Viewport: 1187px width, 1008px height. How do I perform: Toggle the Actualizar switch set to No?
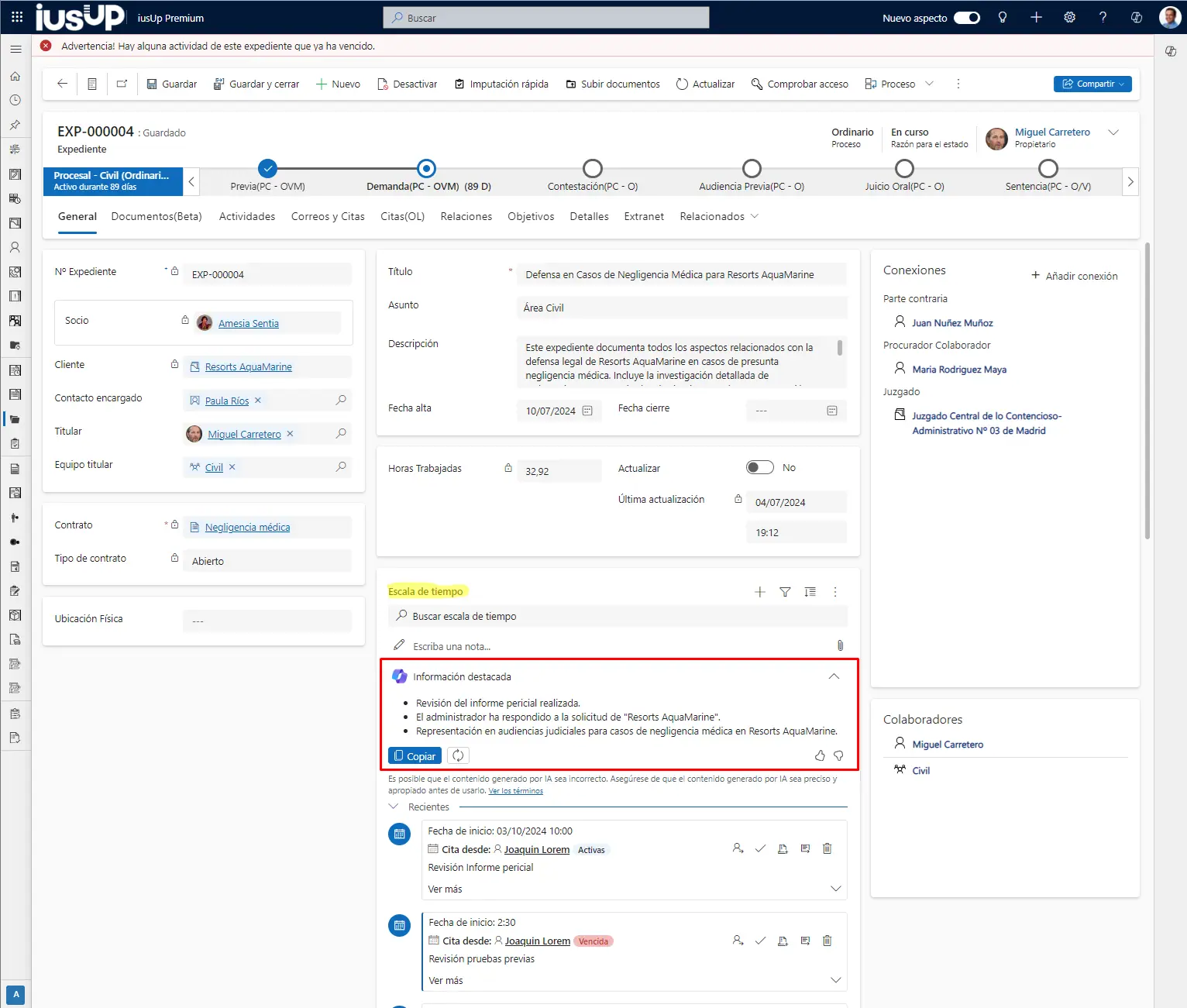pyautogui.click(x=759, y=467)
